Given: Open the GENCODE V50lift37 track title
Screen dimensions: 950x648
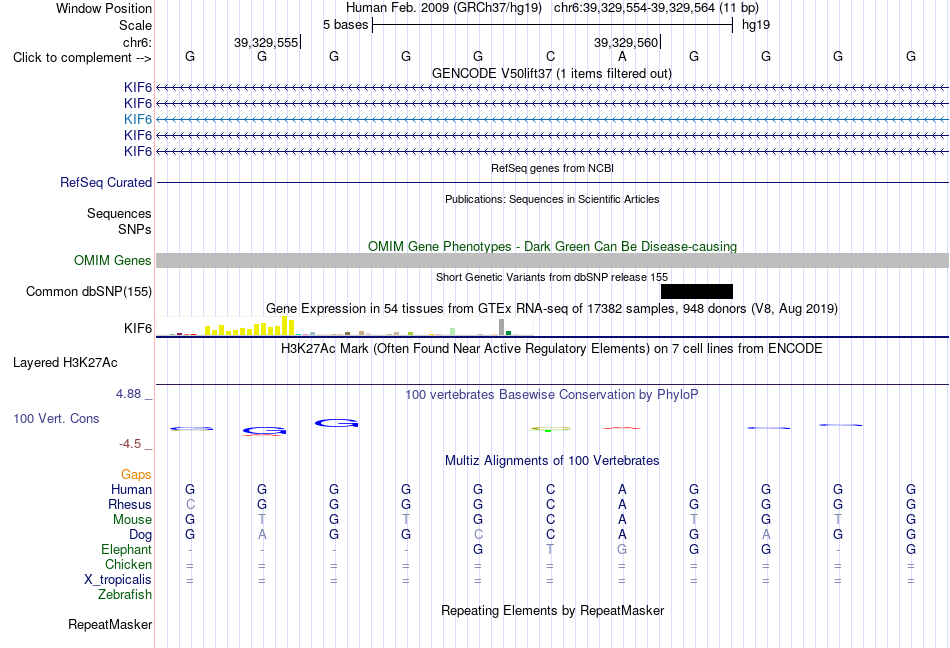Looking at the screenshot, I should pyautogui.click(x=552, y=73).
